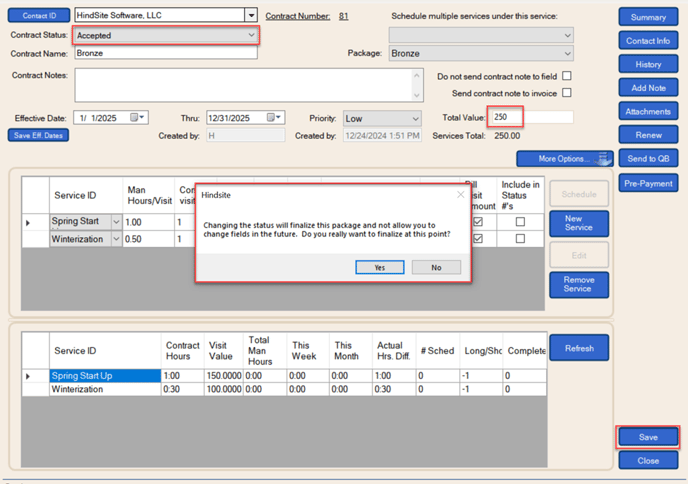The image size is (688, 484).
Task: Click the Contact ID button
Action: click(39, 15)
